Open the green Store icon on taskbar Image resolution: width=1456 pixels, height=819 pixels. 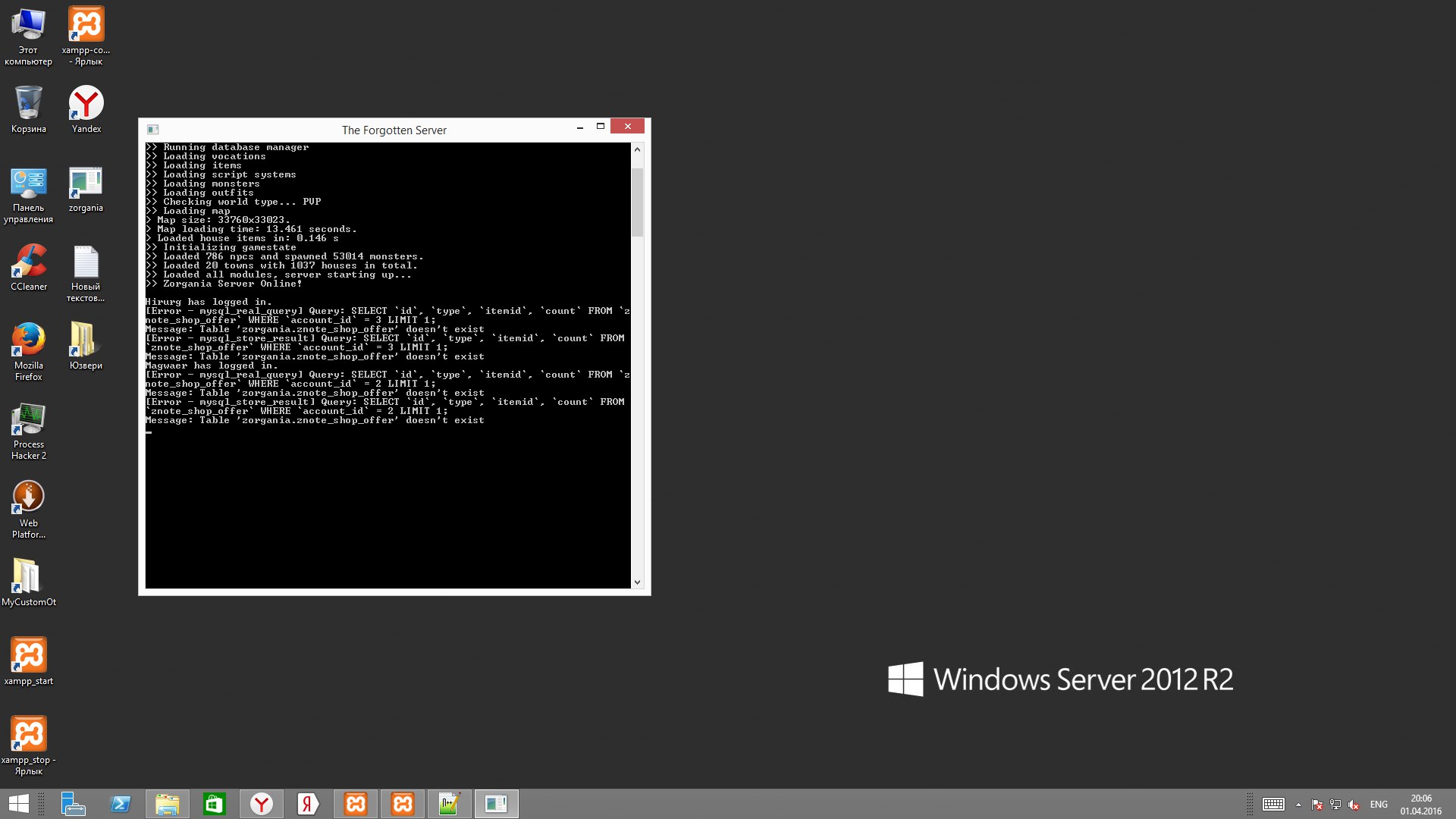[214, 804]
